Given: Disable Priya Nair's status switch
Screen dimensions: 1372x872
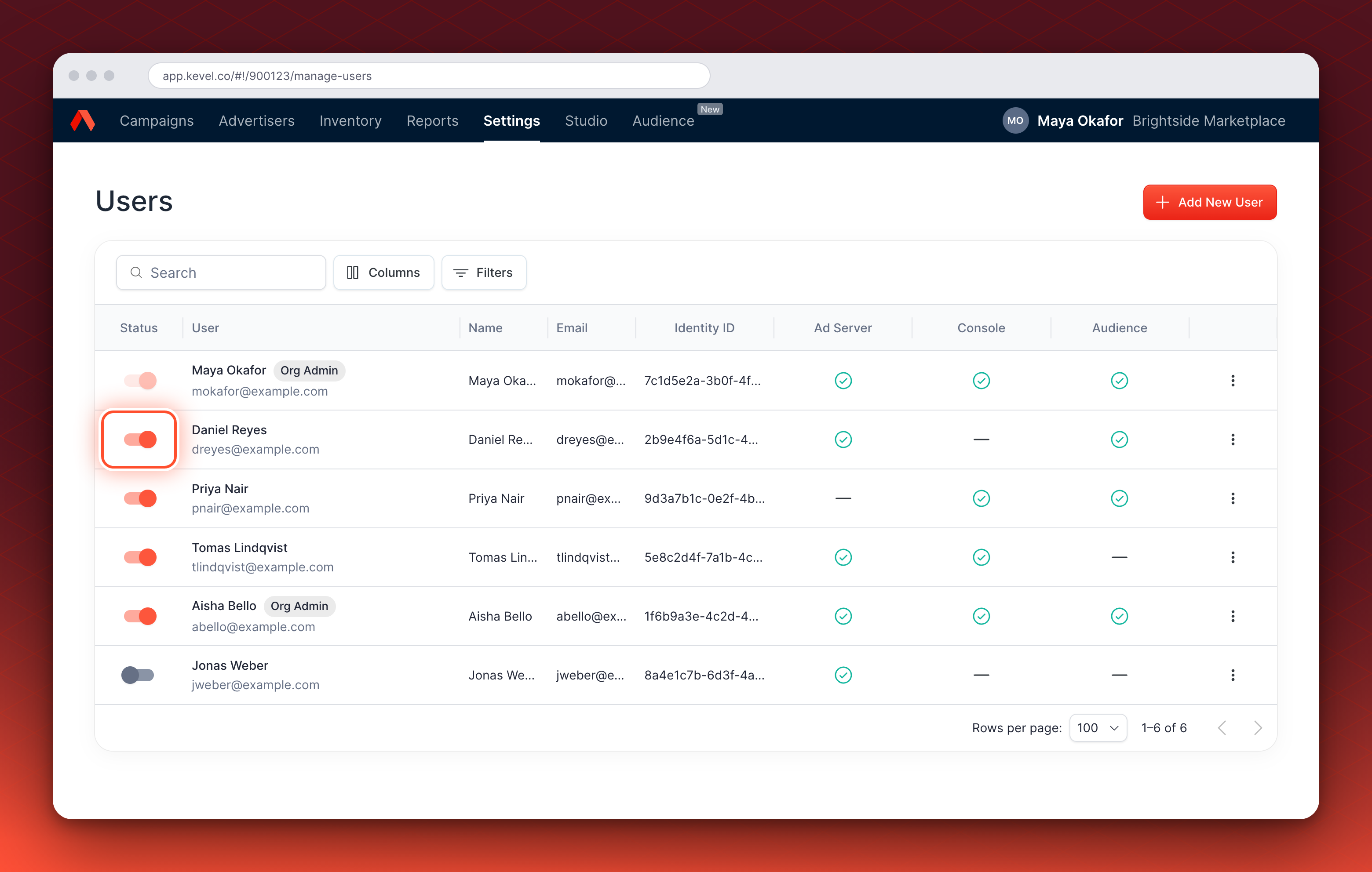Looking at the screenshot, I should point(140,498).
